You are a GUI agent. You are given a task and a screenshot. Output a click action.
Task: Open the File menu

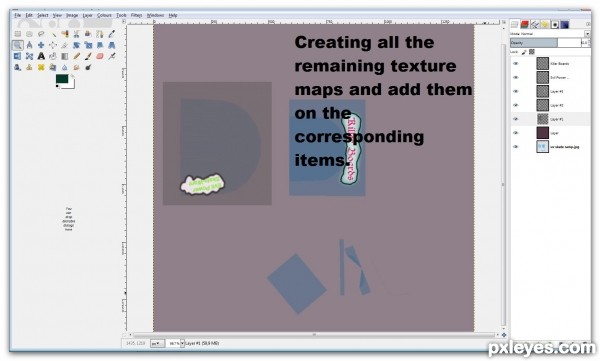pyautogui.click(x=18, y=15)
